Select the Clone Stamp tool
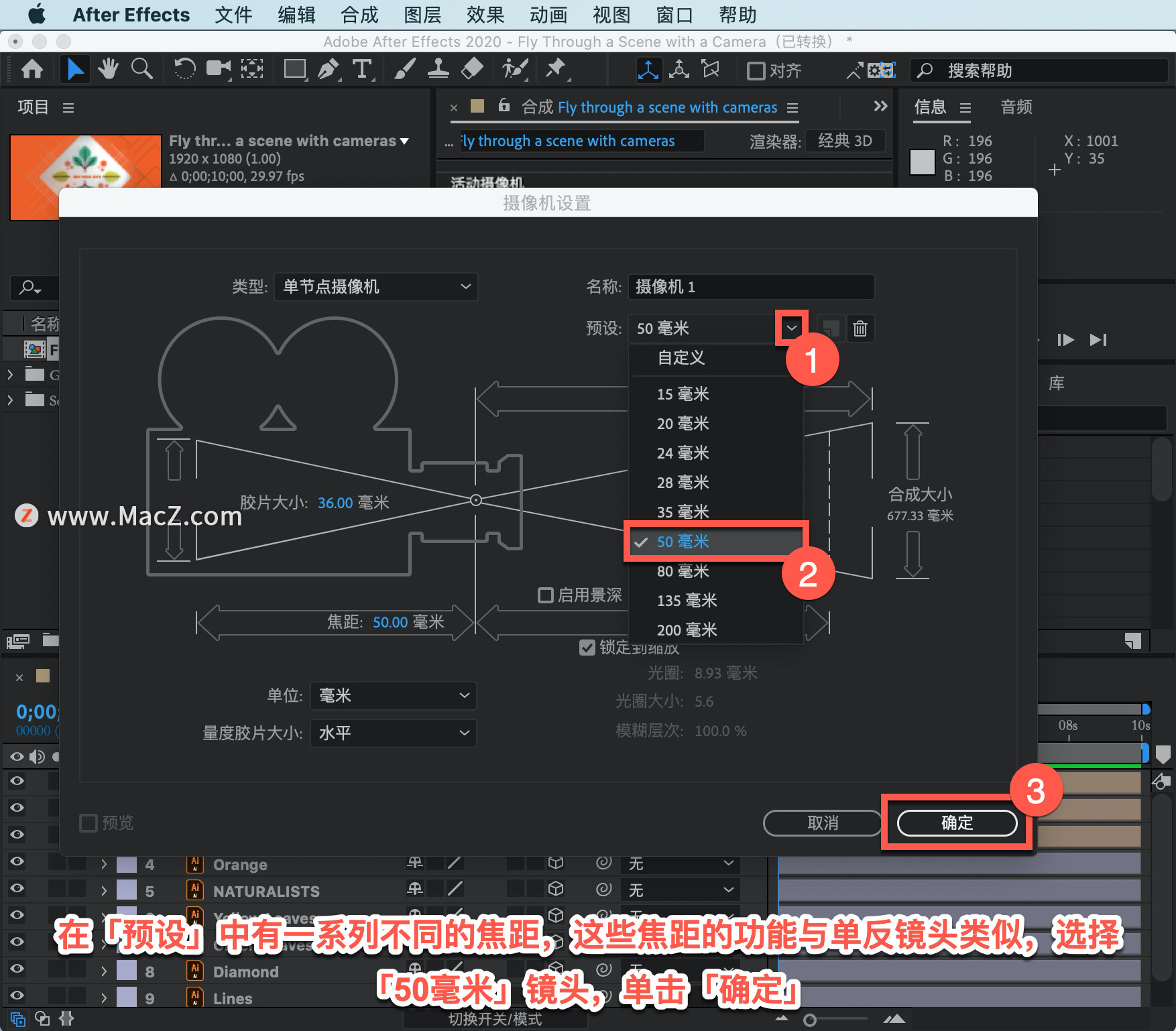This screenshot has height=1031, width=1176. tap(438, 69)
